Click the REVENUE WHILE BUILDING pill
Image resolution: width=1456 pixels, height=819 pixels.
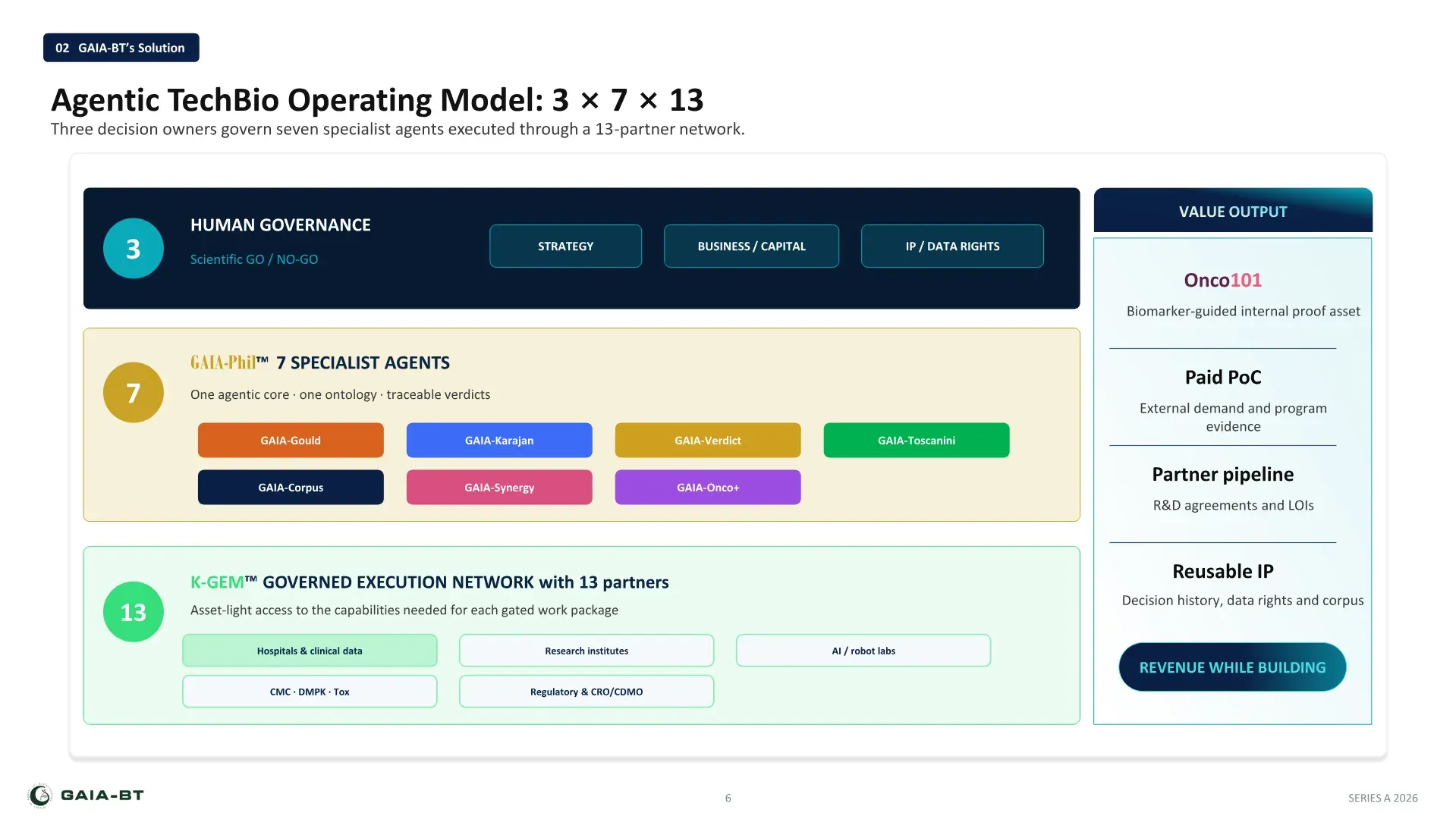pos(1233,667)
